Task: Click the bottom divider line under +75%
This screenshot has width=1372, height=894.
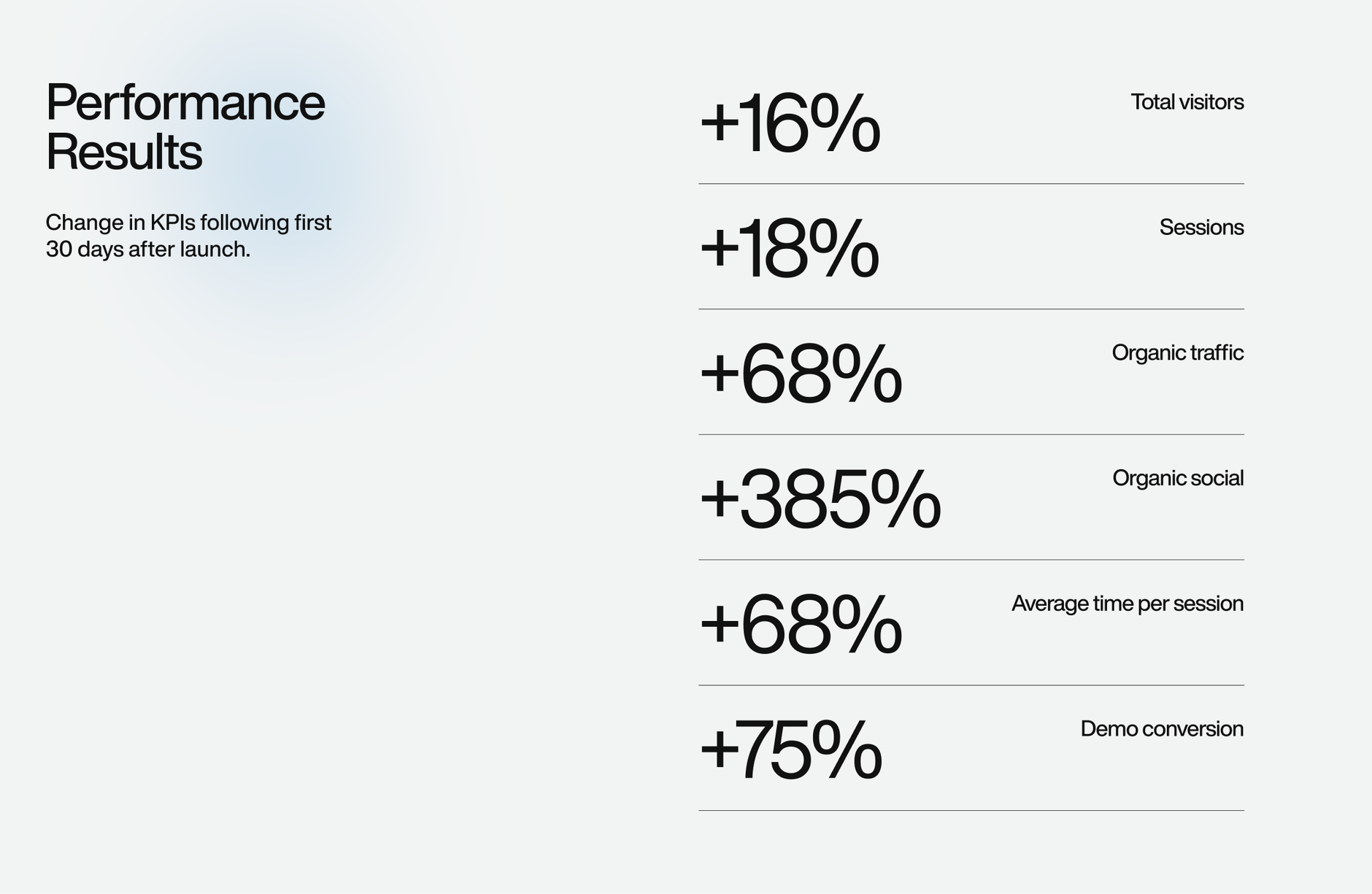Action: pos(971,811)
